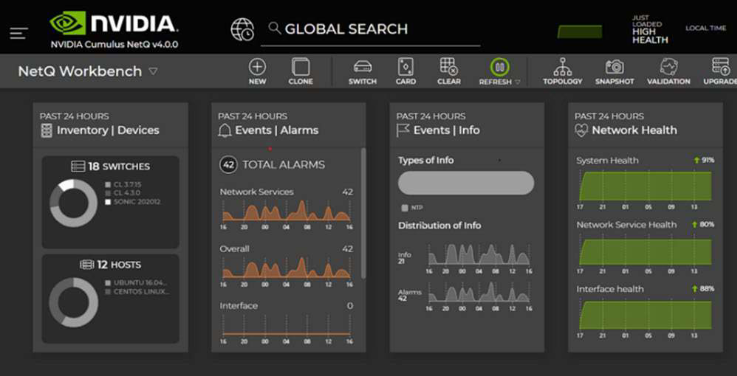Create a new workbench with NEW

point(257,71)
